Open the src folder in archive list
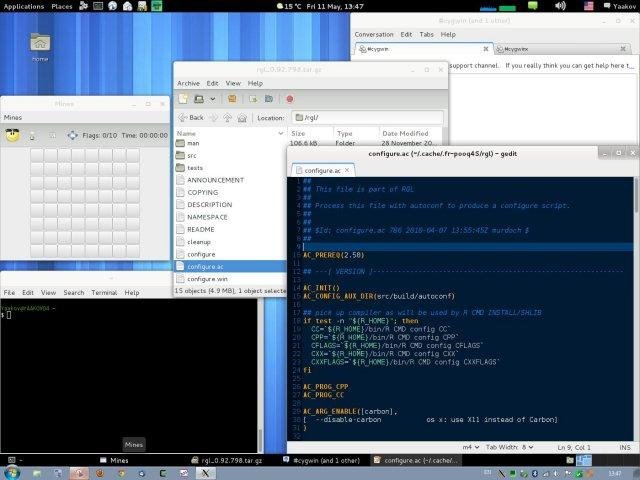Viewport: 640px width, 480px height. (x=193, y=155)
